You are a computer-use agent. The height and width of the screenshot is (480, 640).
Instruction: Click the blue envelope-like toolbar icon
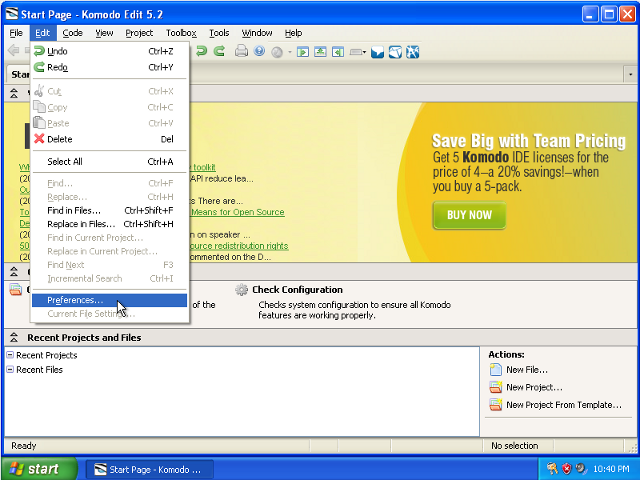click(395, 52)
